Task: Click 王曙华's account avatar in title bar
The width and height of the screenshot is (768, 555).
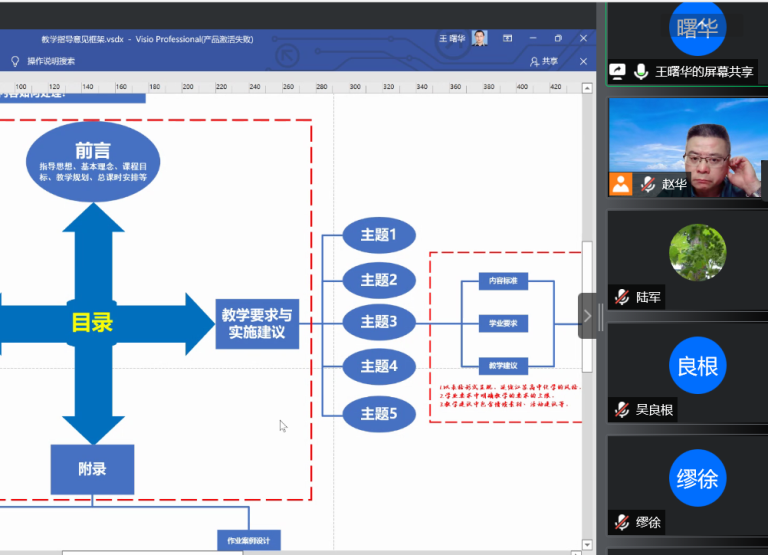Action: click(480, 38)
